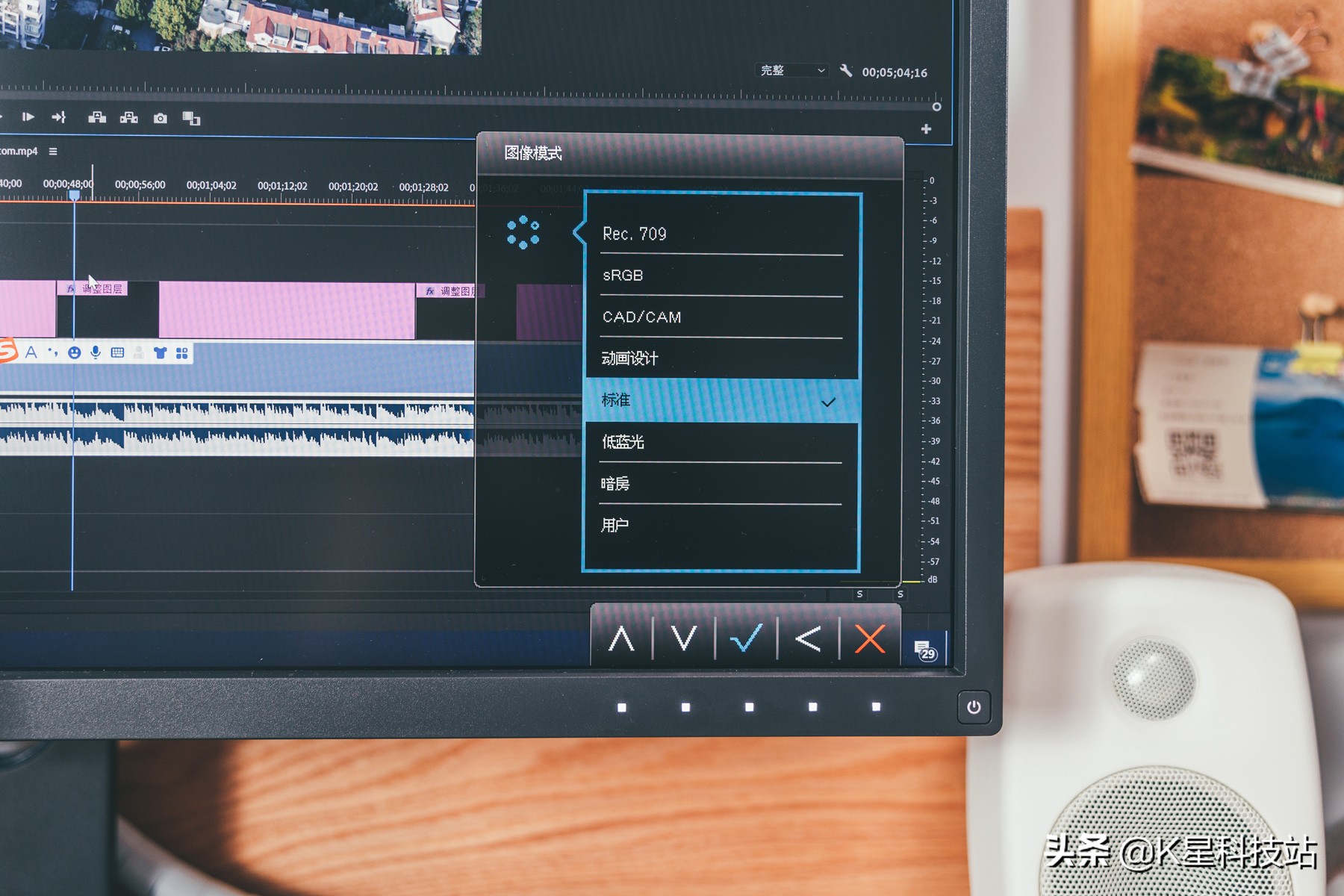Click the microphone voice input icon
The image size is (1344, 896).
pyautogui.click(x=96, y=352)
